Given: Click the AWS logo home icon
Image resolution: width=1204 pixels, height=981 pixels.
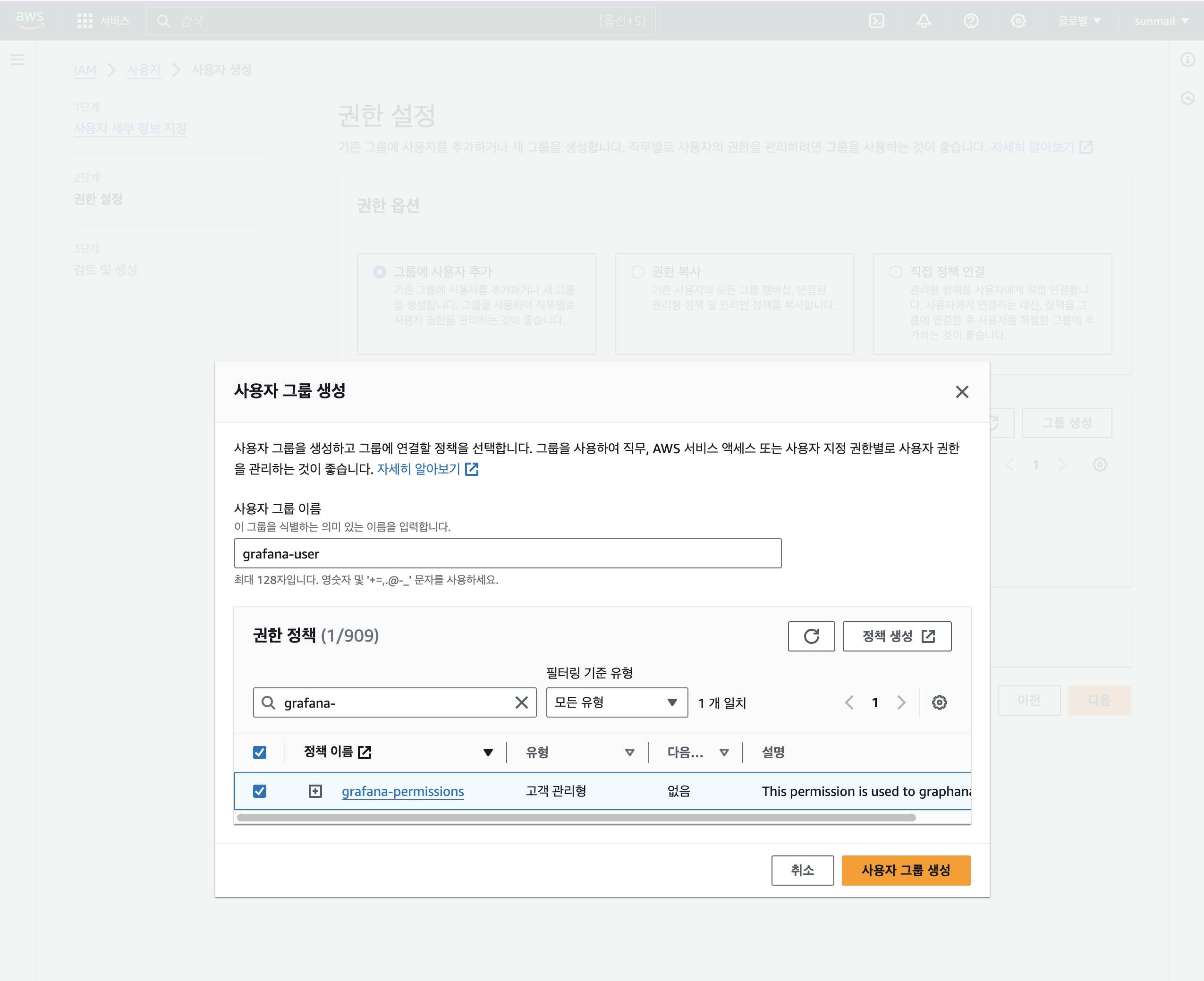Looking at the screenshot, I should (29, 20).
